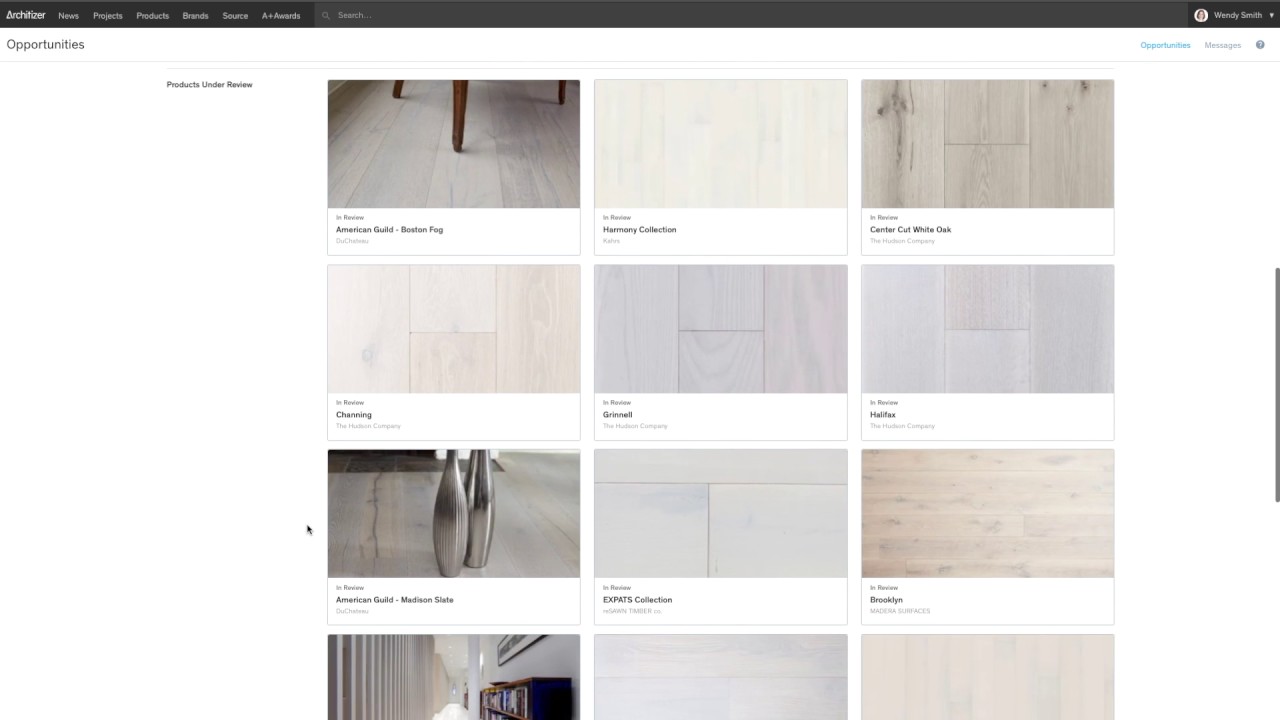This screenshot has width=1280, height=720.
Task: Open Center Cut White Oak image
Action: pyautogui.click(x=987, y=144)
